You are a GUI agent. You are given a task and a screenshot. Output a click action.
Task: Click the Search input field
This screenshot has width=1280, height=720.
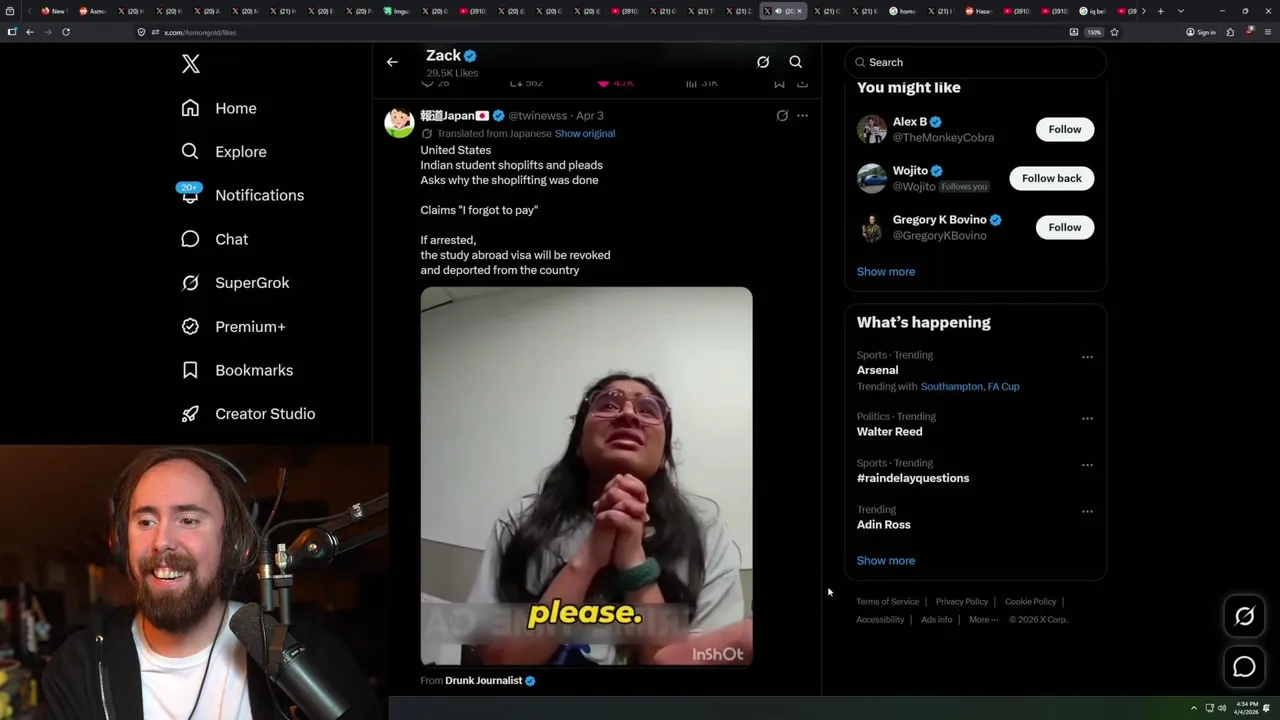[x=975, y=62]
